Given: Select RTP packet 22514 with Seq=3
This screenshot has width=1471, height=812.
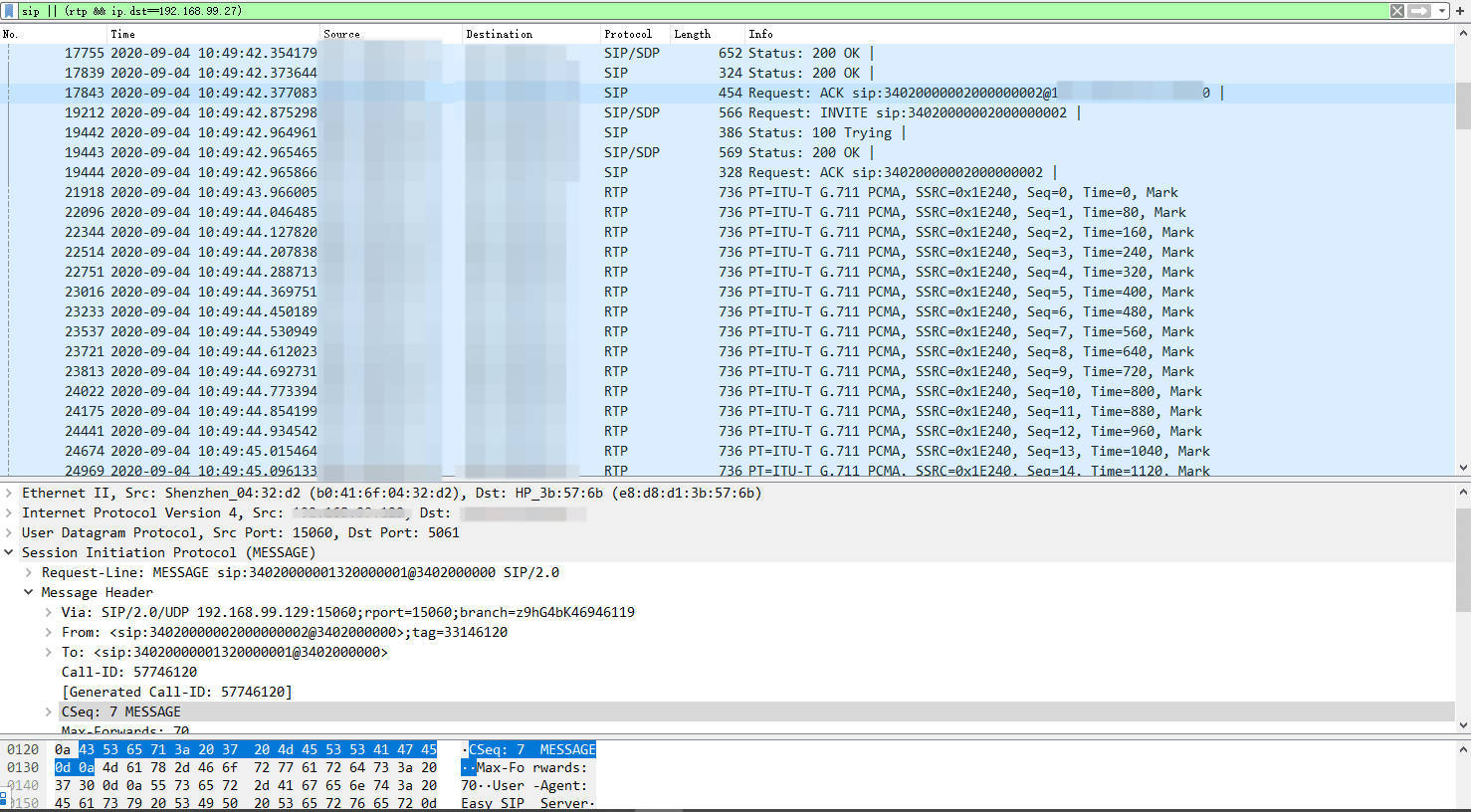Looking at the screenshot, I should point(727,252).
